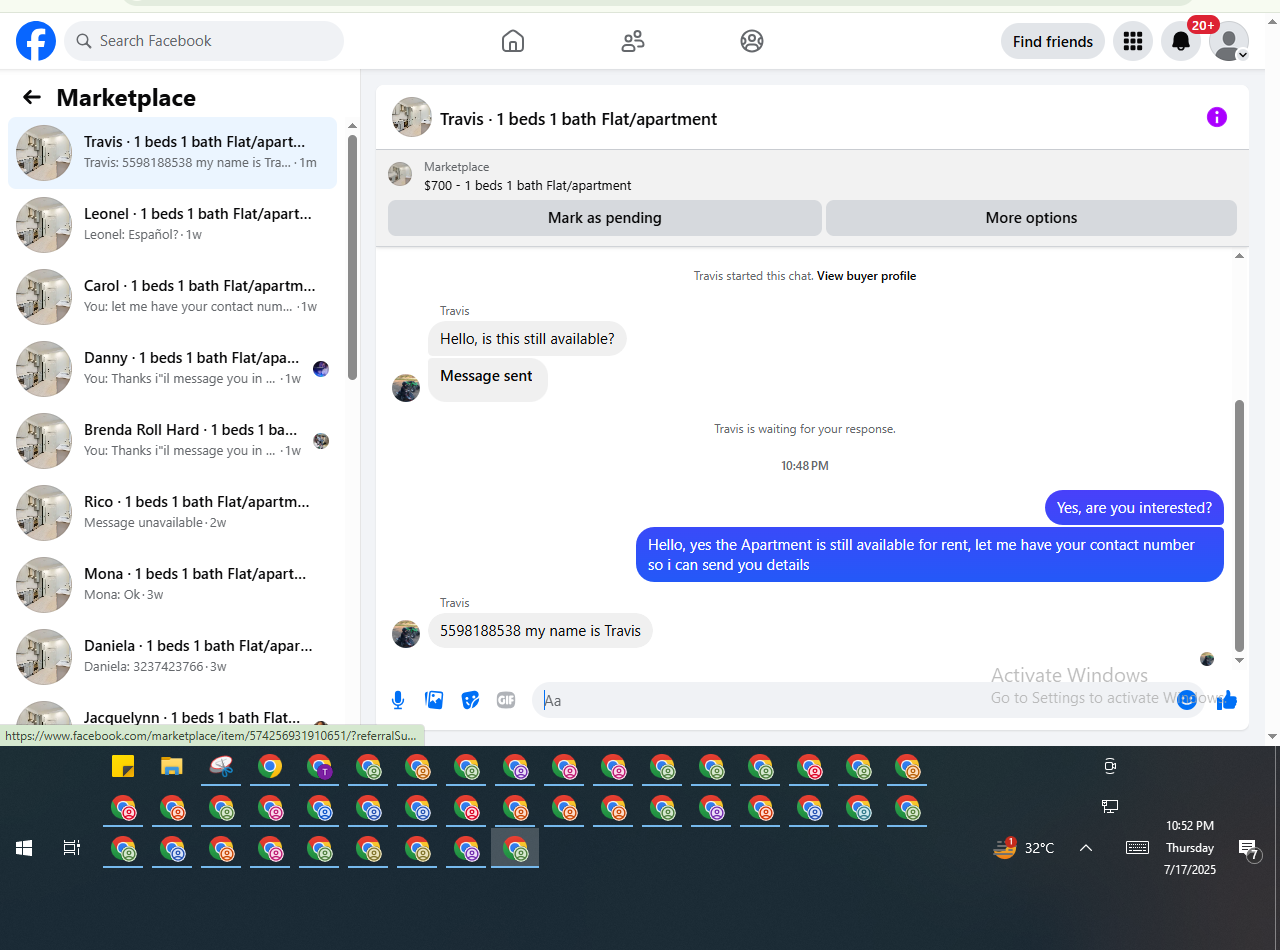Go to the Home feed icon

point(513,41)
